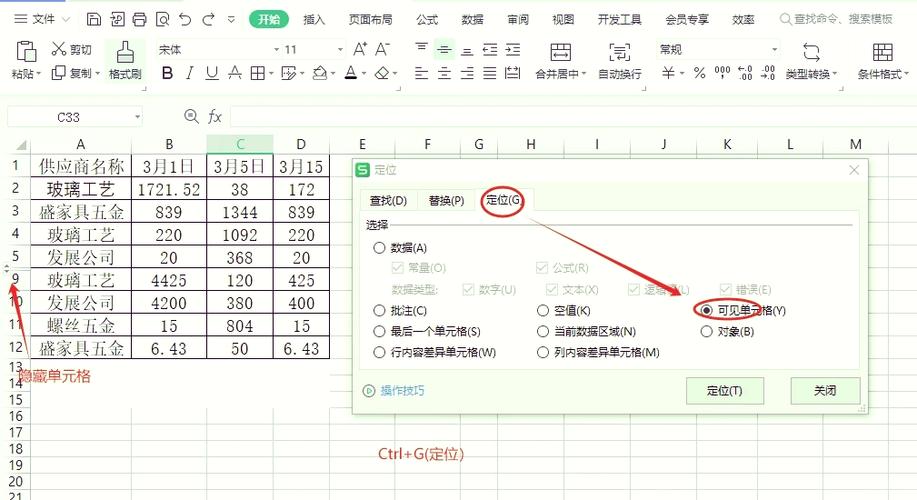This screenshot has height=500, width=917.
Task: Click the formula bar input field
Action: 572,117
